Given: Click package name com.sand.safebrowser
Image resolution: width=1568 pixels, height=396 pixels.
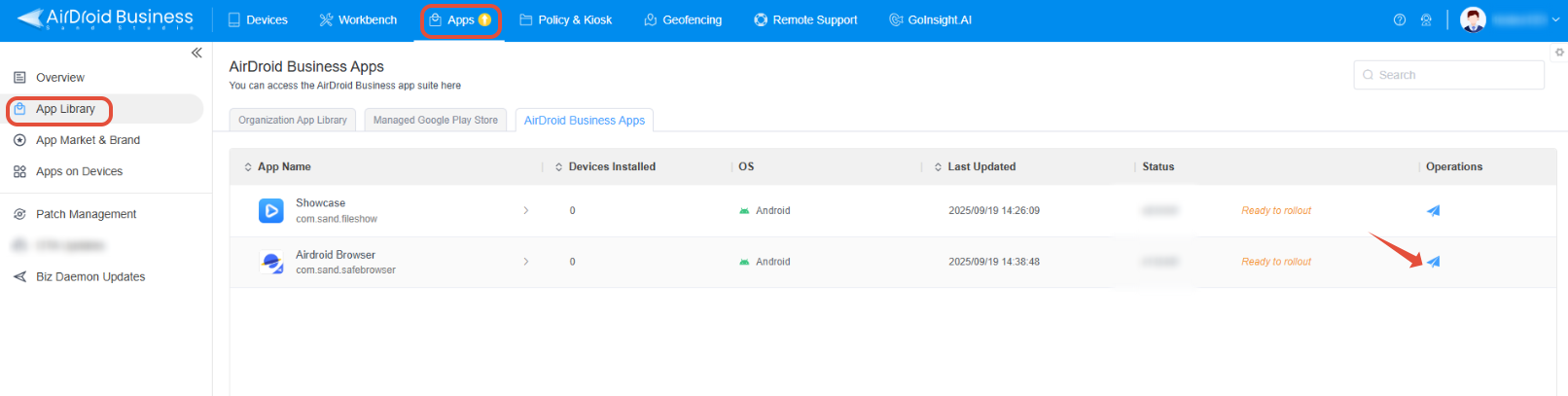Looking at the screenshot, I should pos(345,270).
